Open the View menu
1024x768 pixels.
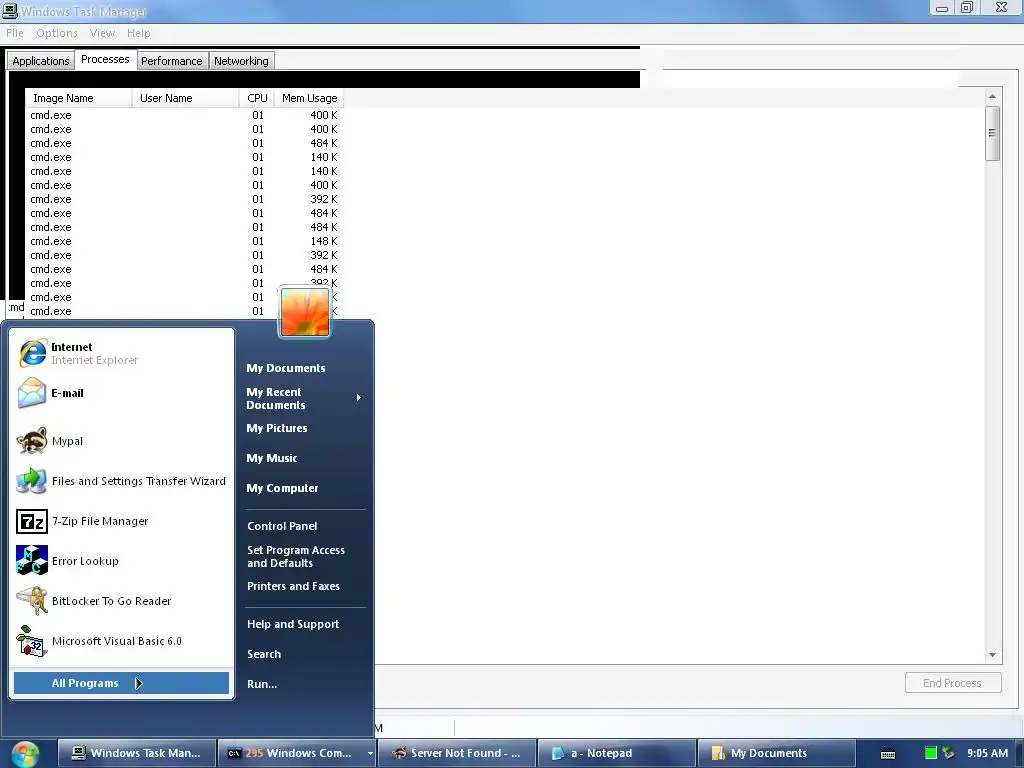[102, 33]
